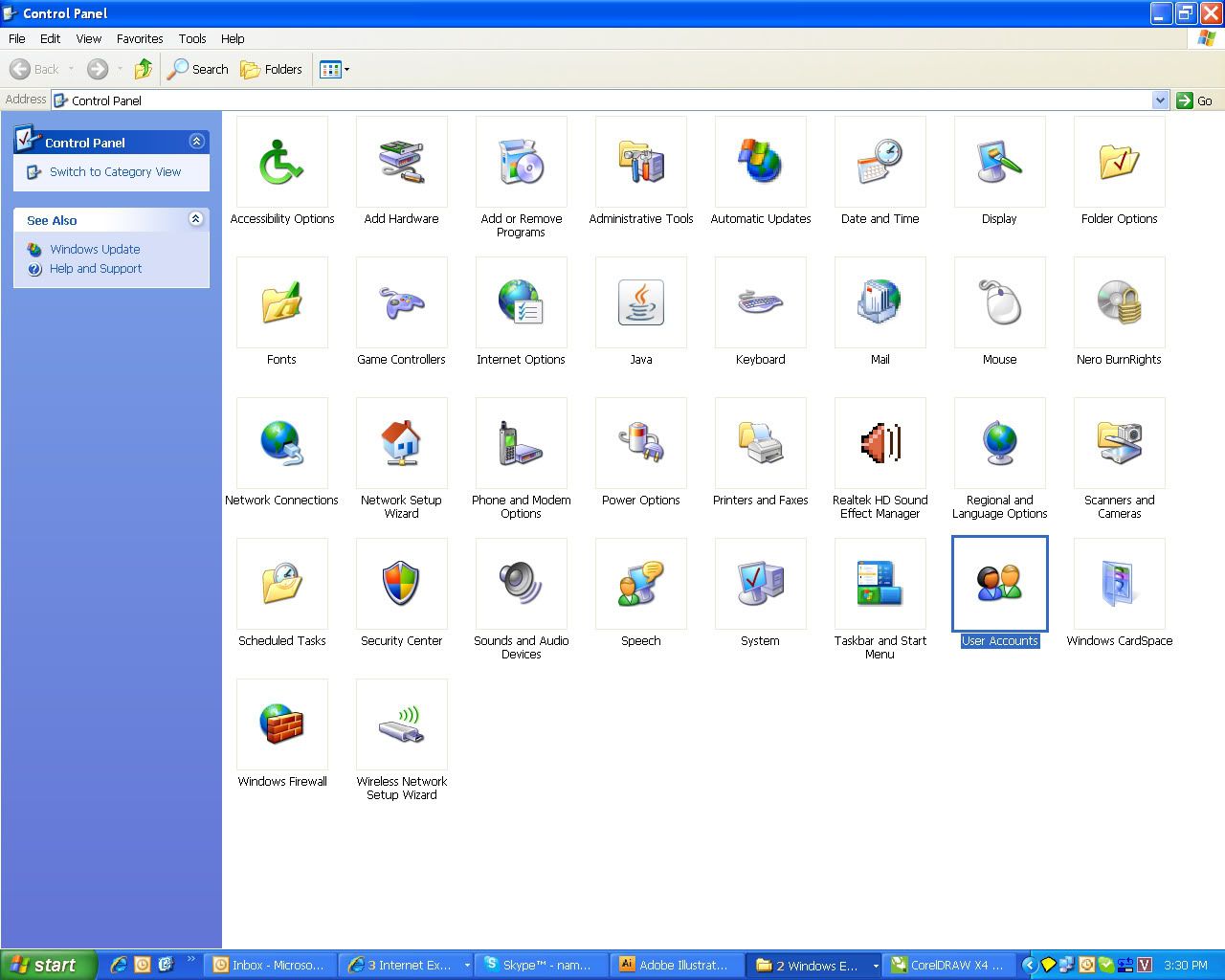The image size is (1225, 980).
Task: Expand the Internet Explorer taskbar group
Action: click(x=467, y=966)
